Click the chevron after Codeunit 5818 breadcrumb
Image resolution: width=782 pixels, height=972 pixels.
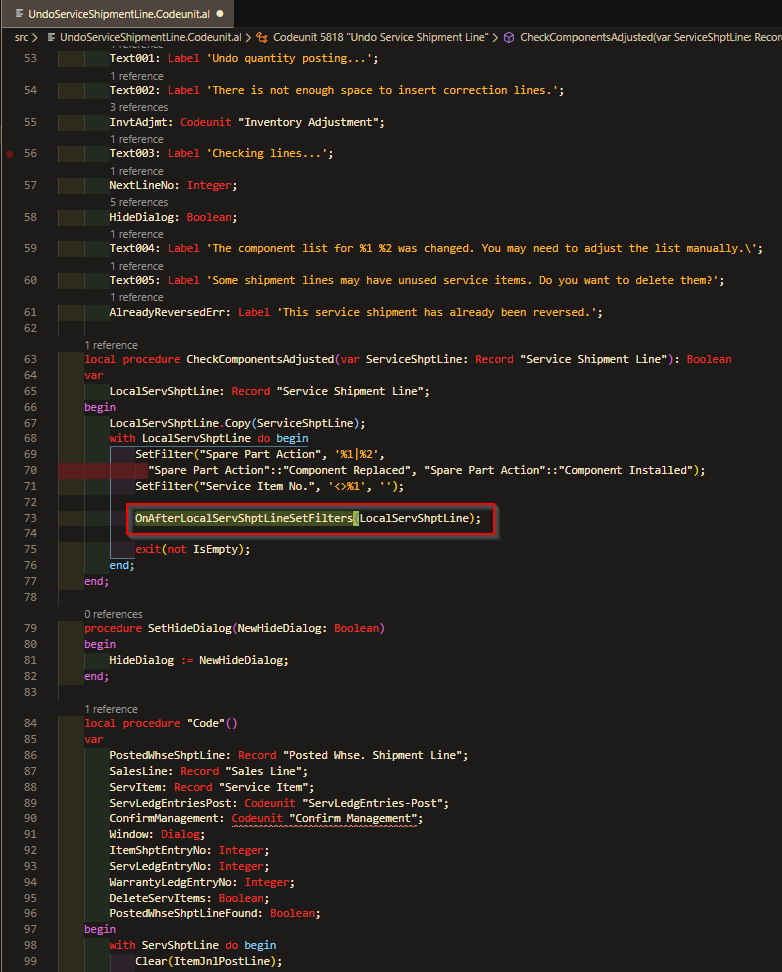pos(495,37)
